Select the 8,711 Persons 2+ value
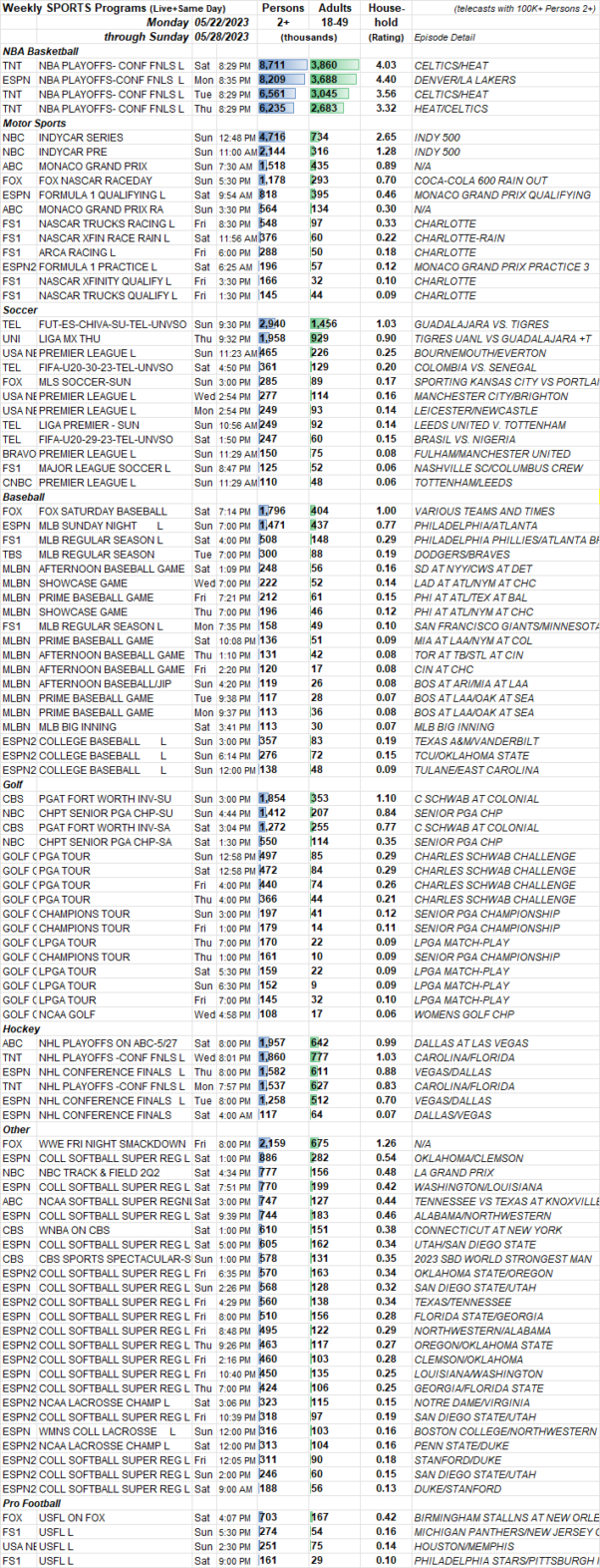 pyautogui.click(x=274, y=65)
